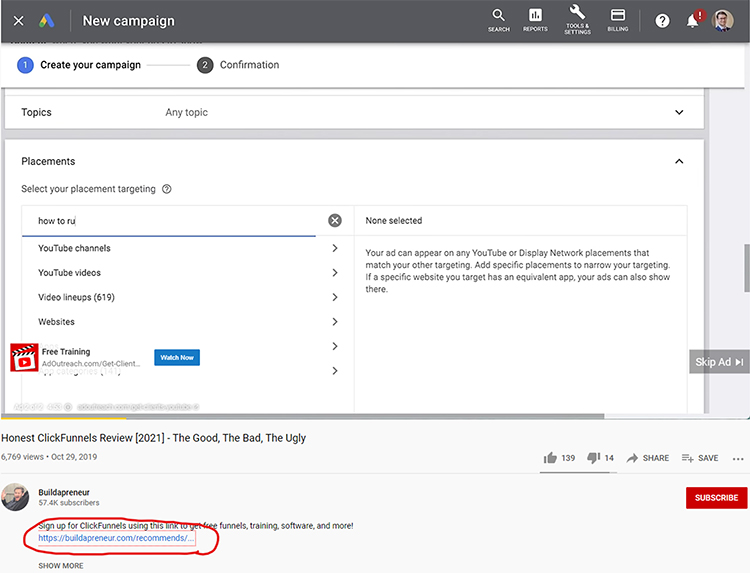Image resolution: width=750 pixels, height=573 pixels.
Task: Open AdOutreach.com ad link
Action: (91, 364)
